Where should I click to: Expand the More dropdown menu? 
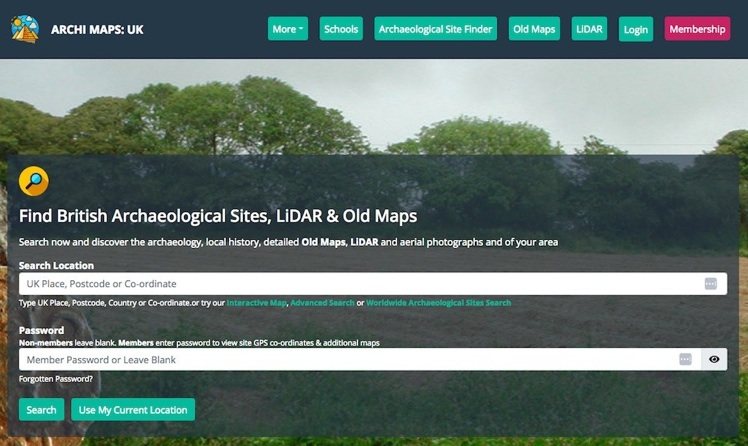288,29
